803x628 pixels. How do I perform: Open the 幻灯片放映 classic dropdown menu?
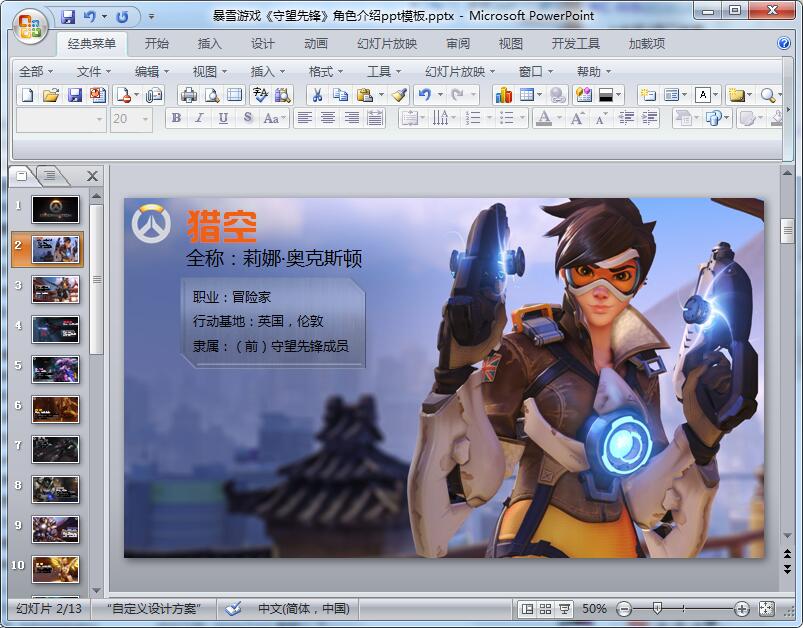[460, 71]
